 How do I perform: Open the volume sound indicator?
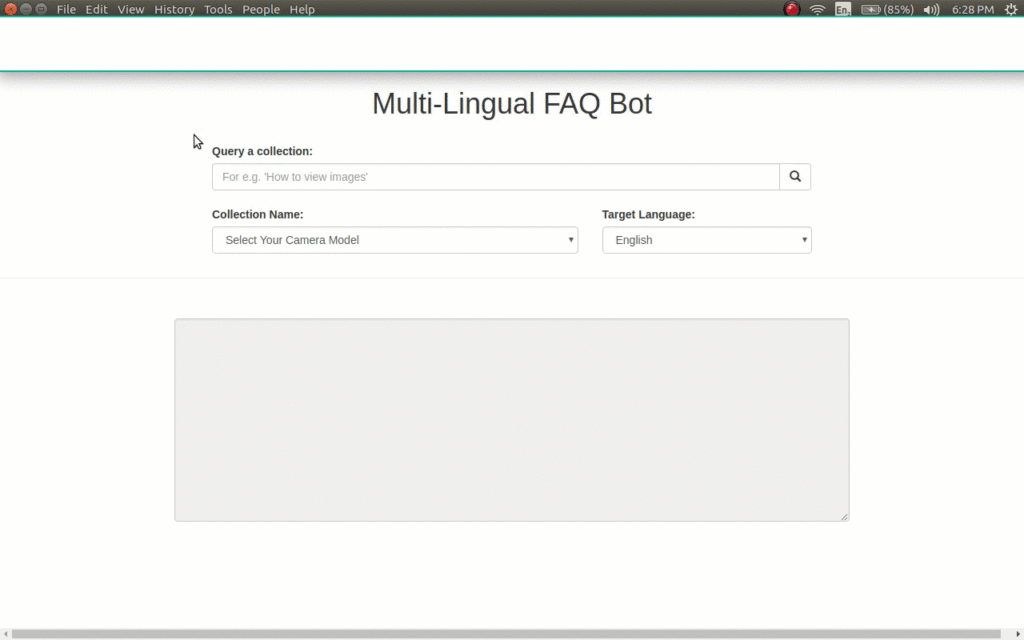tap(931, 10)
